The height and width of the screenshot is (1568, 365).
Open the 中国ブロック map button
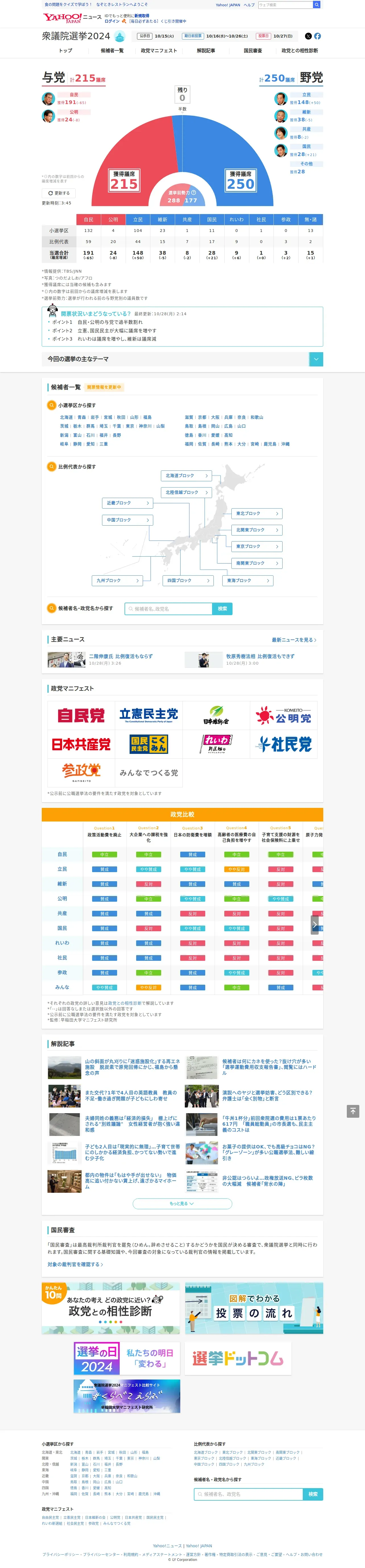pos(127,520)
